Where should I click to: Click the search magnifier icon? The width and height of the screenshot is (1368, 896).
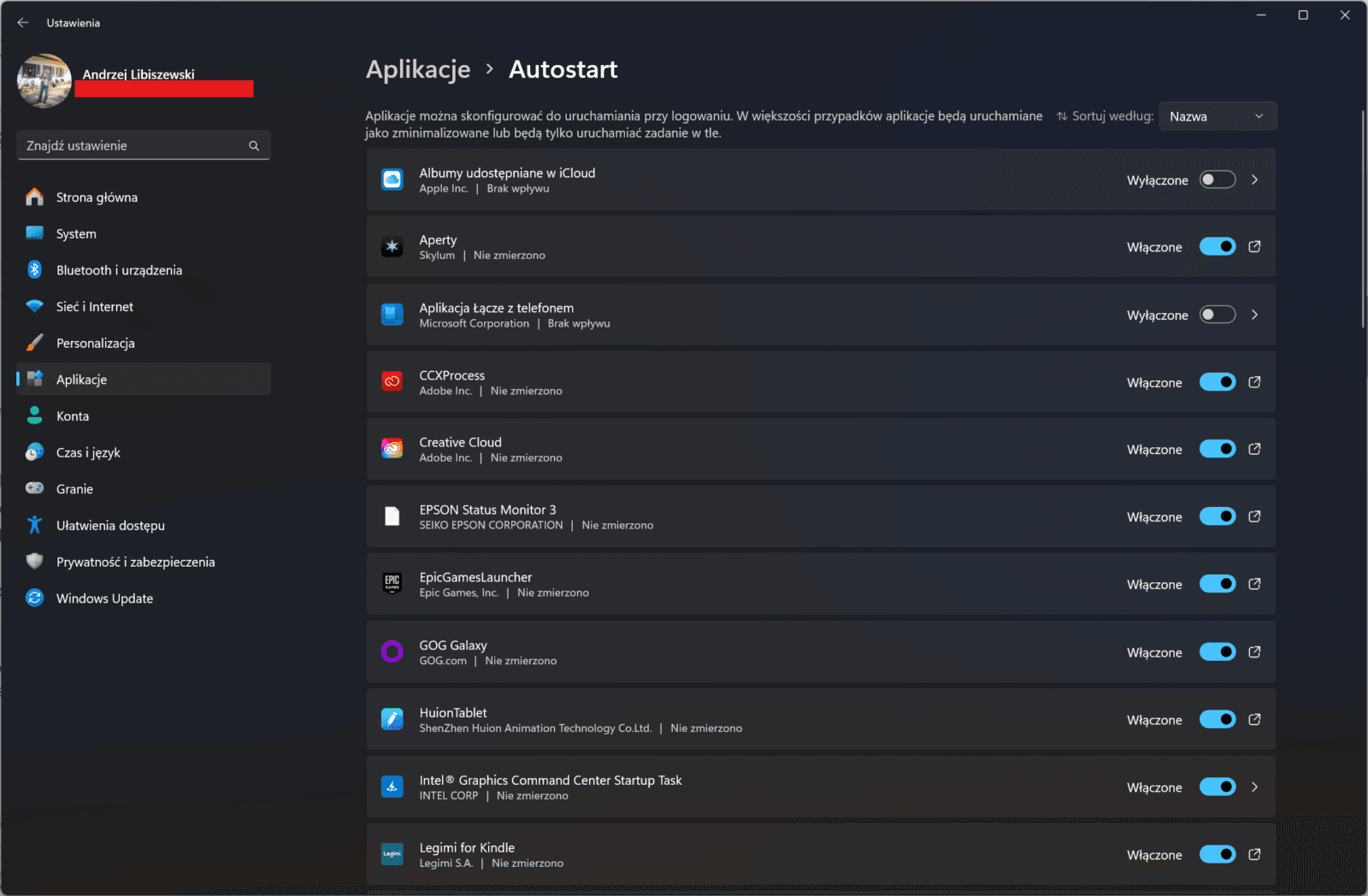tap(254, 146)
